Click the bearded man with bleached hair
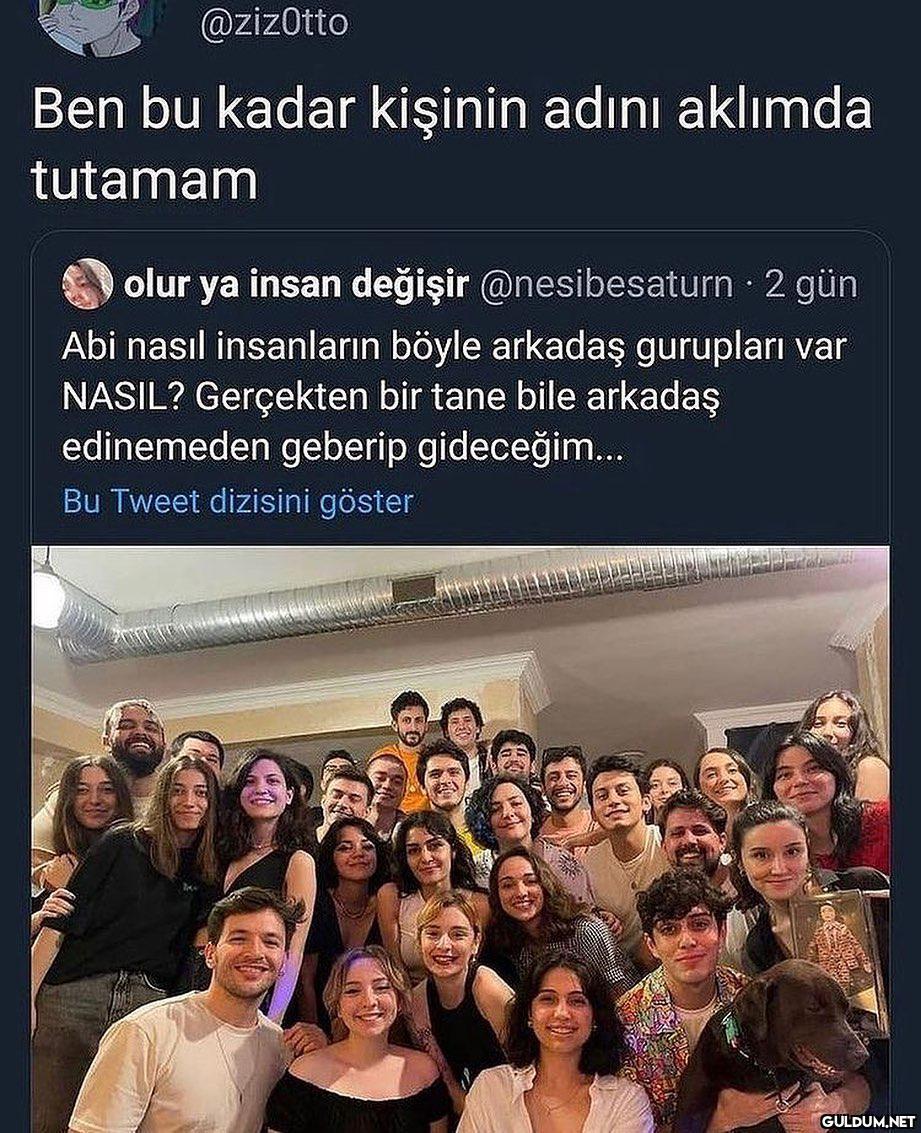The height and width of the screenshot is (1133, 921). point(134,744)
